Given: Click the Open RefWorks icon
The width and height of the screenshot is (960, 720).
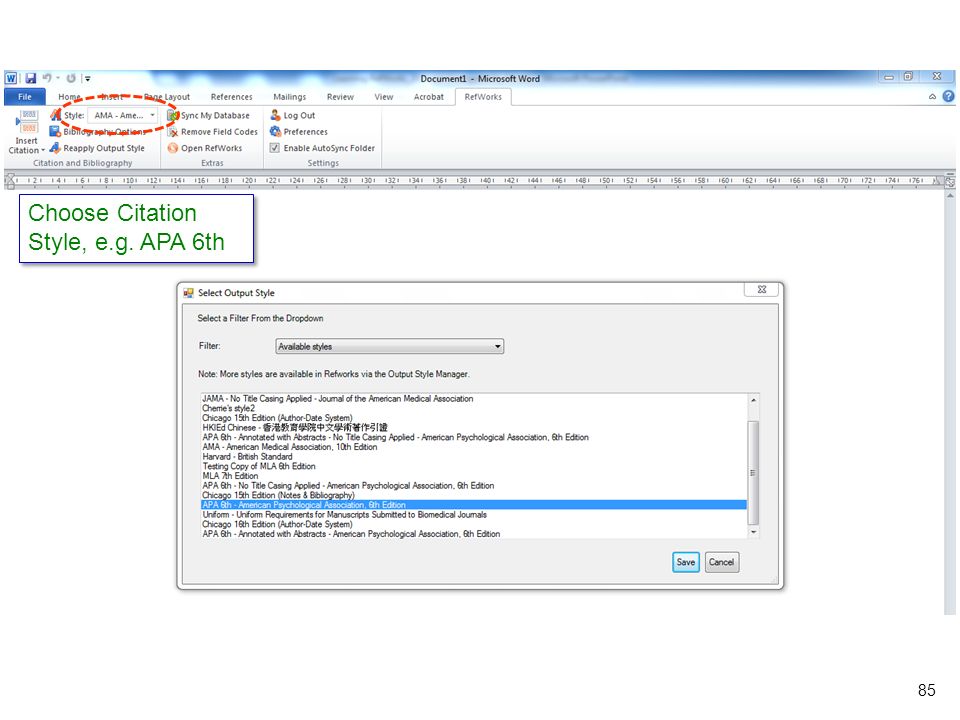Looking at the screenshot, I should 173,148.
